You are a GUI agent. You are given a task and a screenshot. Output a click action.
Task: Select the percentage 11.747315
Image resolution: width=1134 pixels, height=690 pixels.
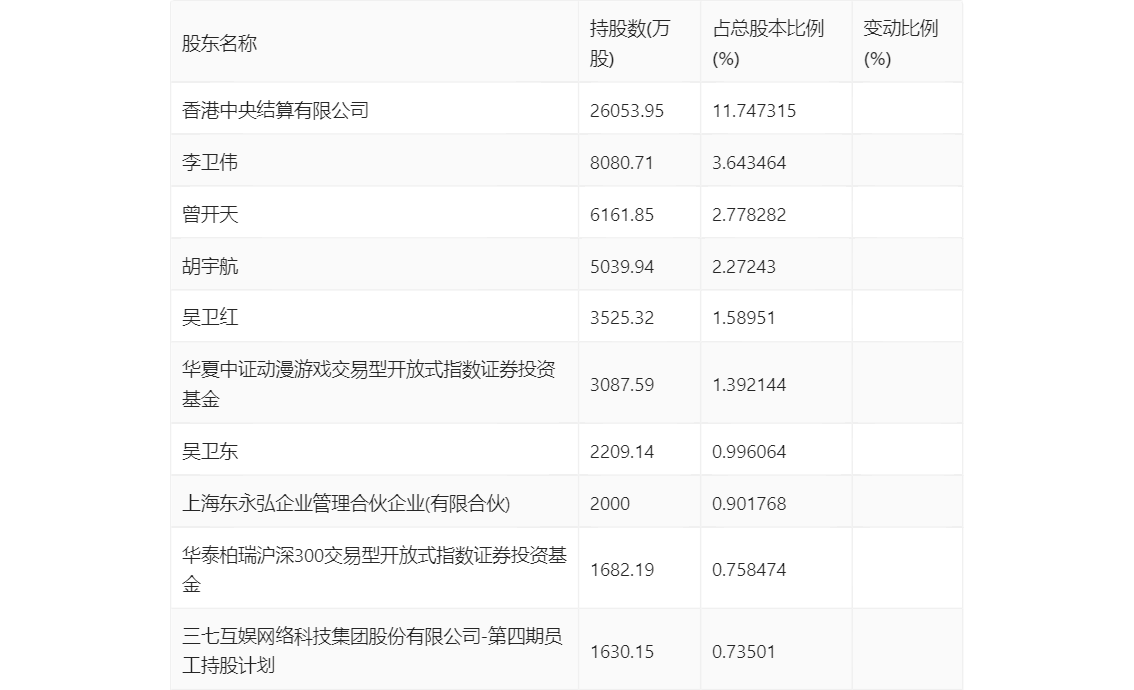[x=754, y=111]
